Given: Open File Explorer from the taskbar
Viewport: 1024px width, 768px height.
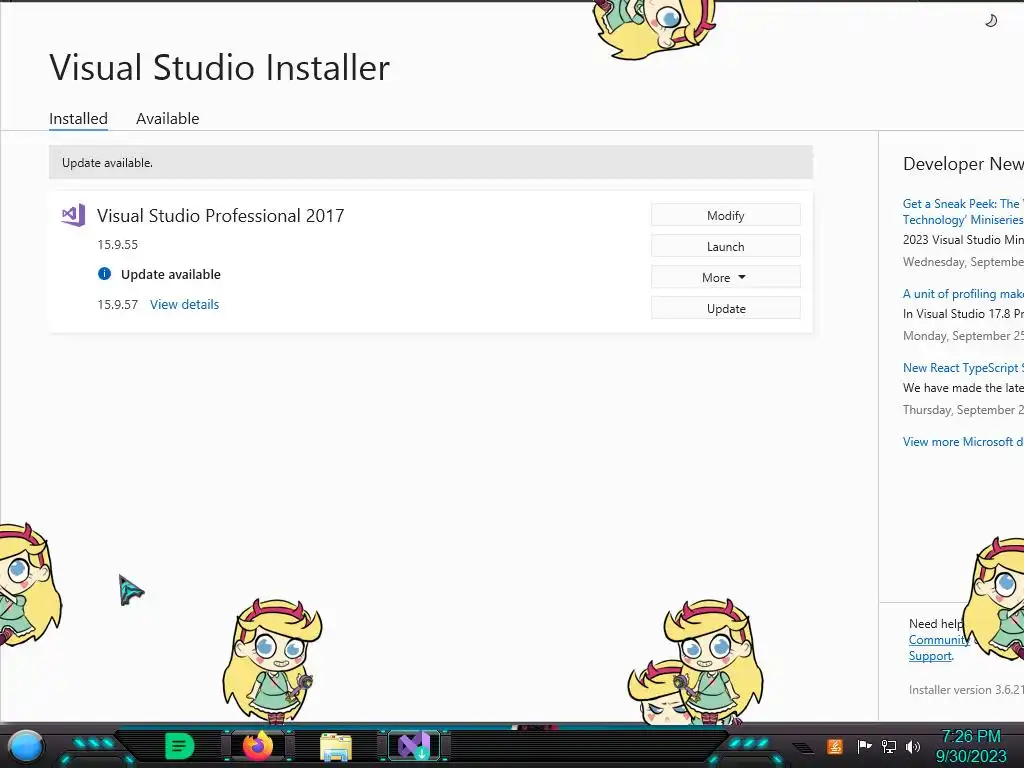Looking at the screenshot, I should pyautogui.click(x=336, y=747).
